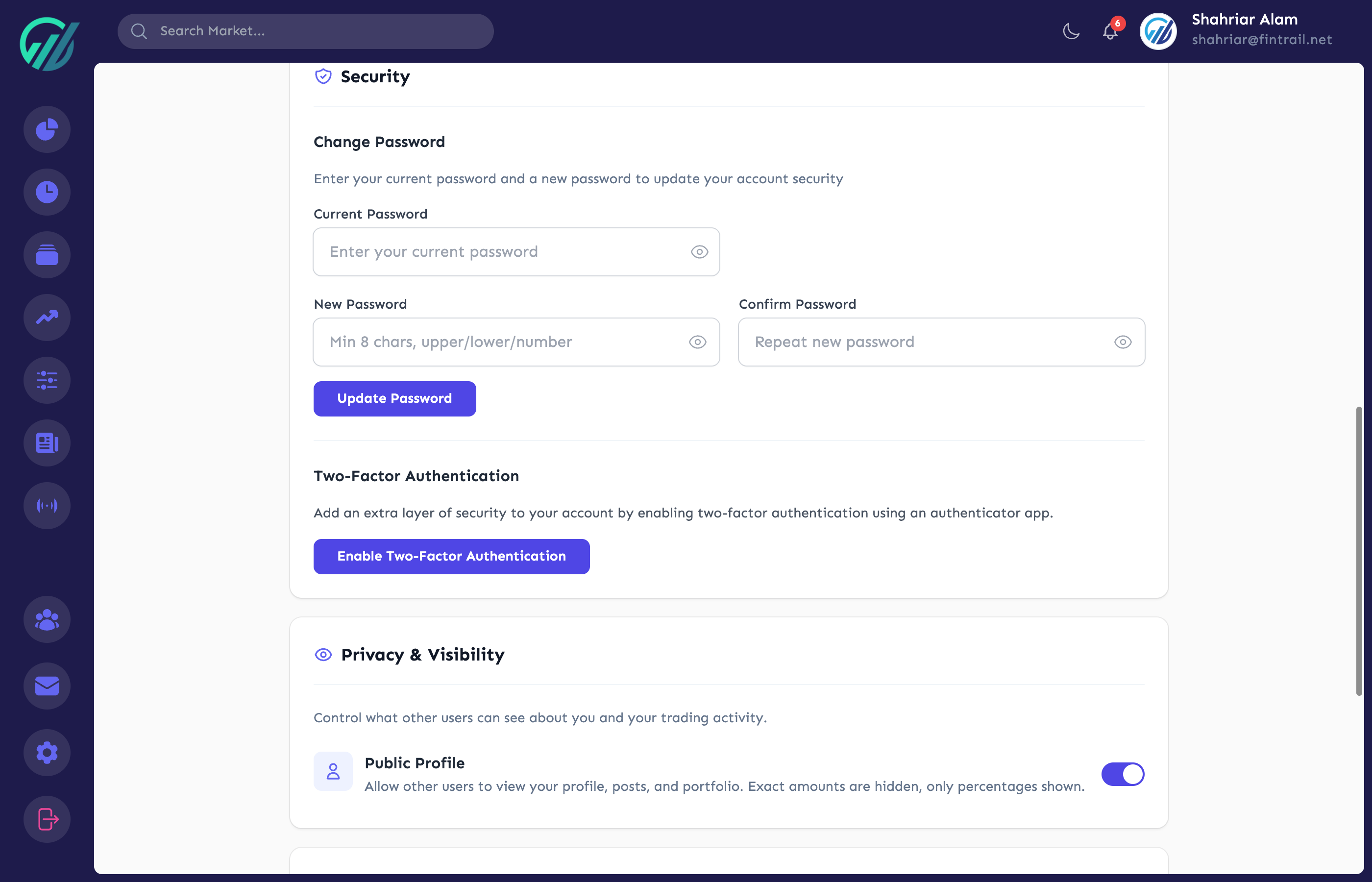Show the current password with the eye icon
This screenshot has width=1372, height=882.
coord(699,251)
